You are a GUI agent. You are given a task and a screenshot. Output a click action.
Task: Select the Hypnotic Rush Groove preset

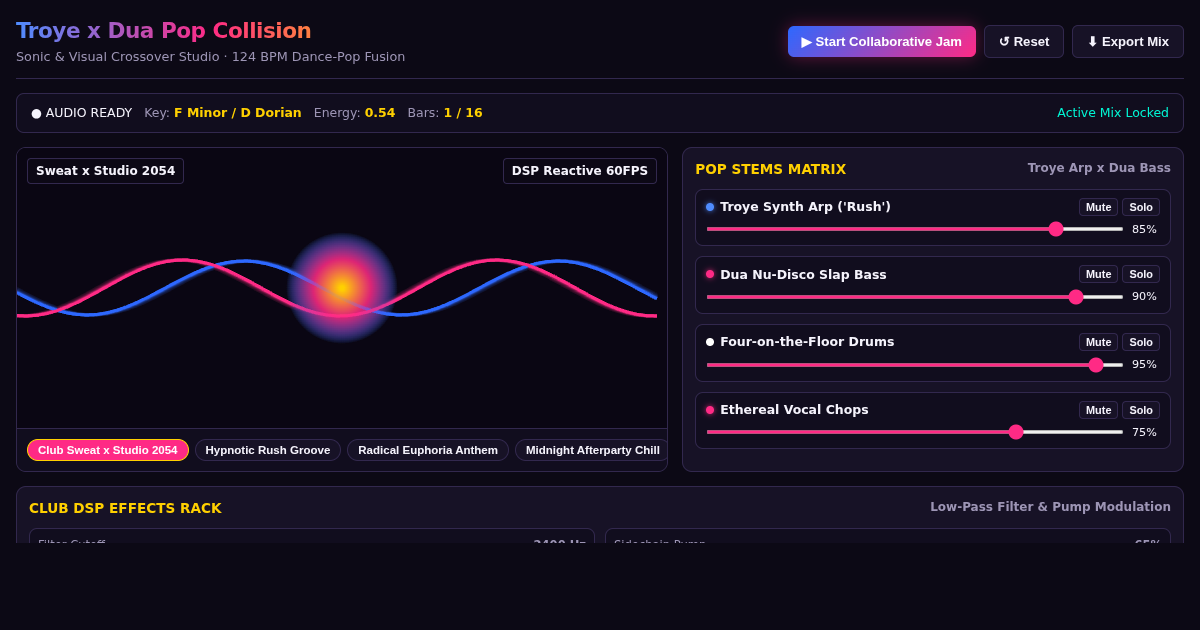coord(268,450)
